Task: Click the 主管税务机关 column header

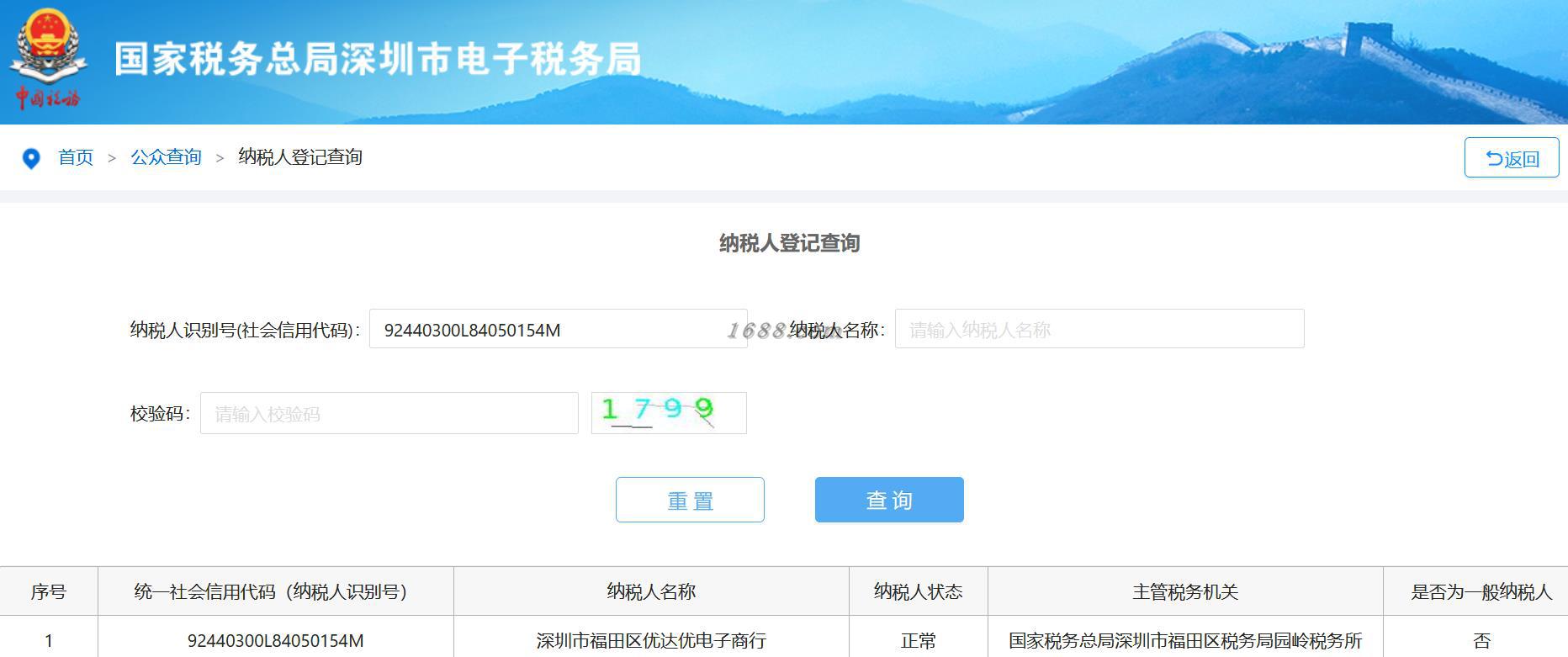Action: coord(1185,591)
